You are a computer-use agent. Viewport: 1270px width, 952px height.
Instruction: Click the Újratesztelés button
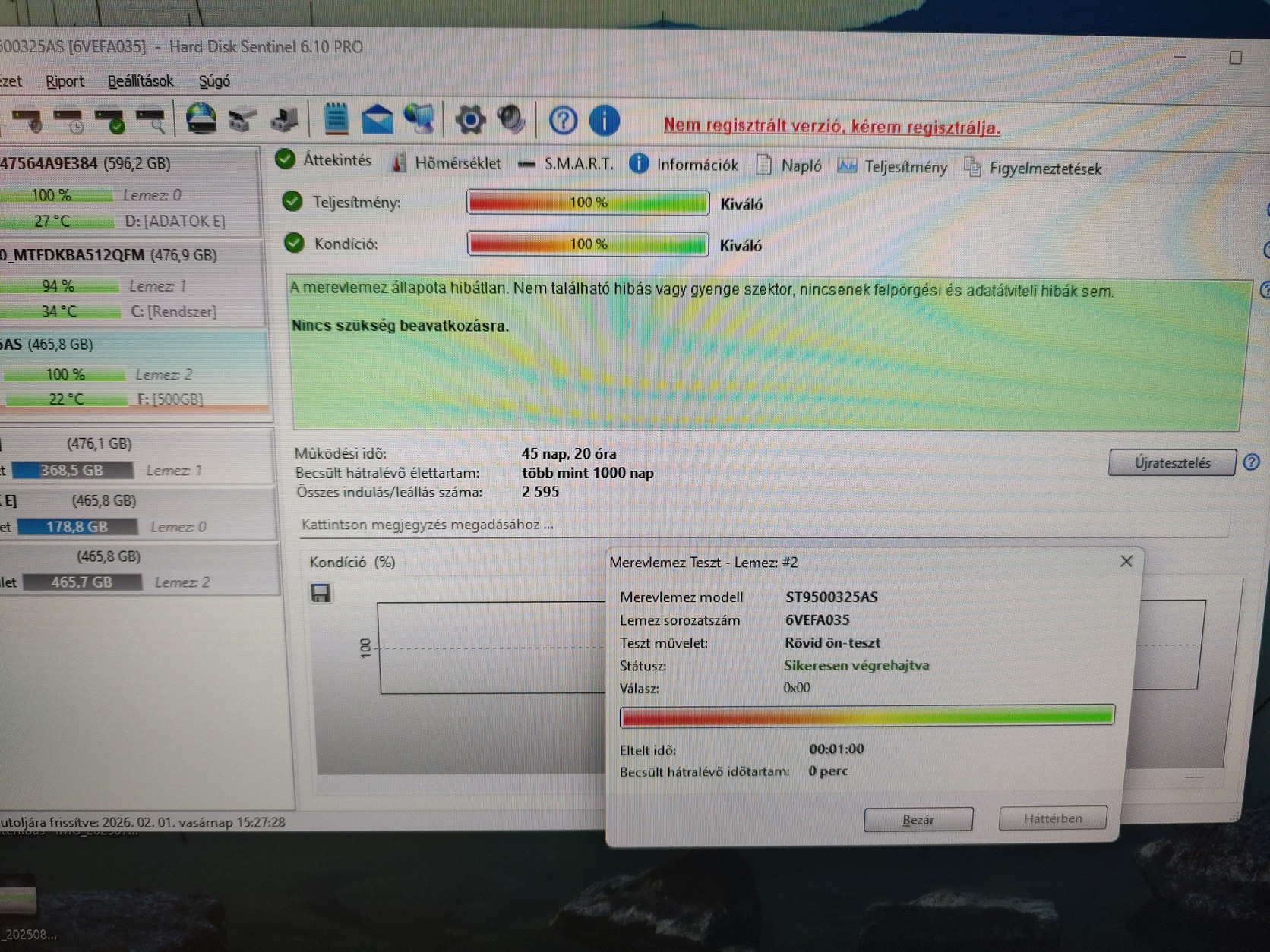click(x=1172, y=462)
